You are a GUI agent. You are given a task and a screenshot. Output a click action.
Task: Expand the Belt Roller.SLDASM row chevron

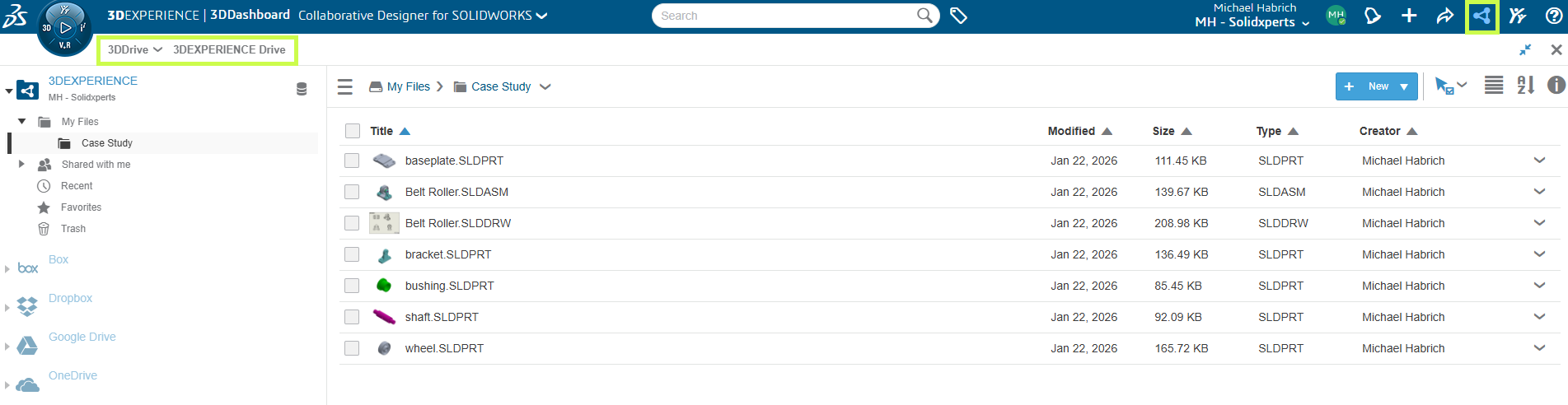click(x=1539, y=192)
